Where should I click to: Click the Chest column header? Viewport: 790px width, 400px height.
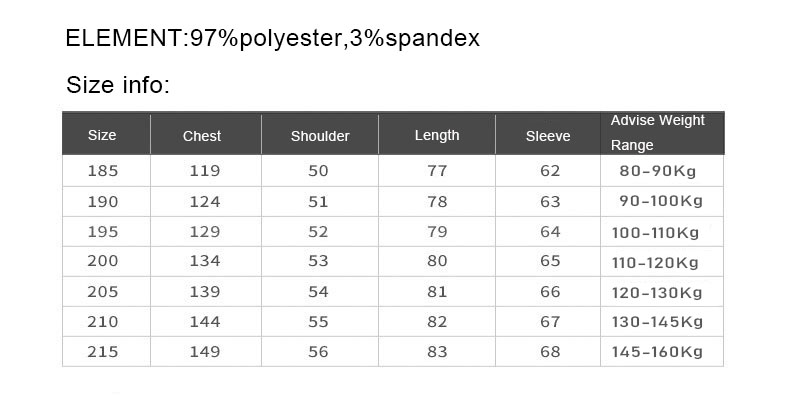[202, 136]
